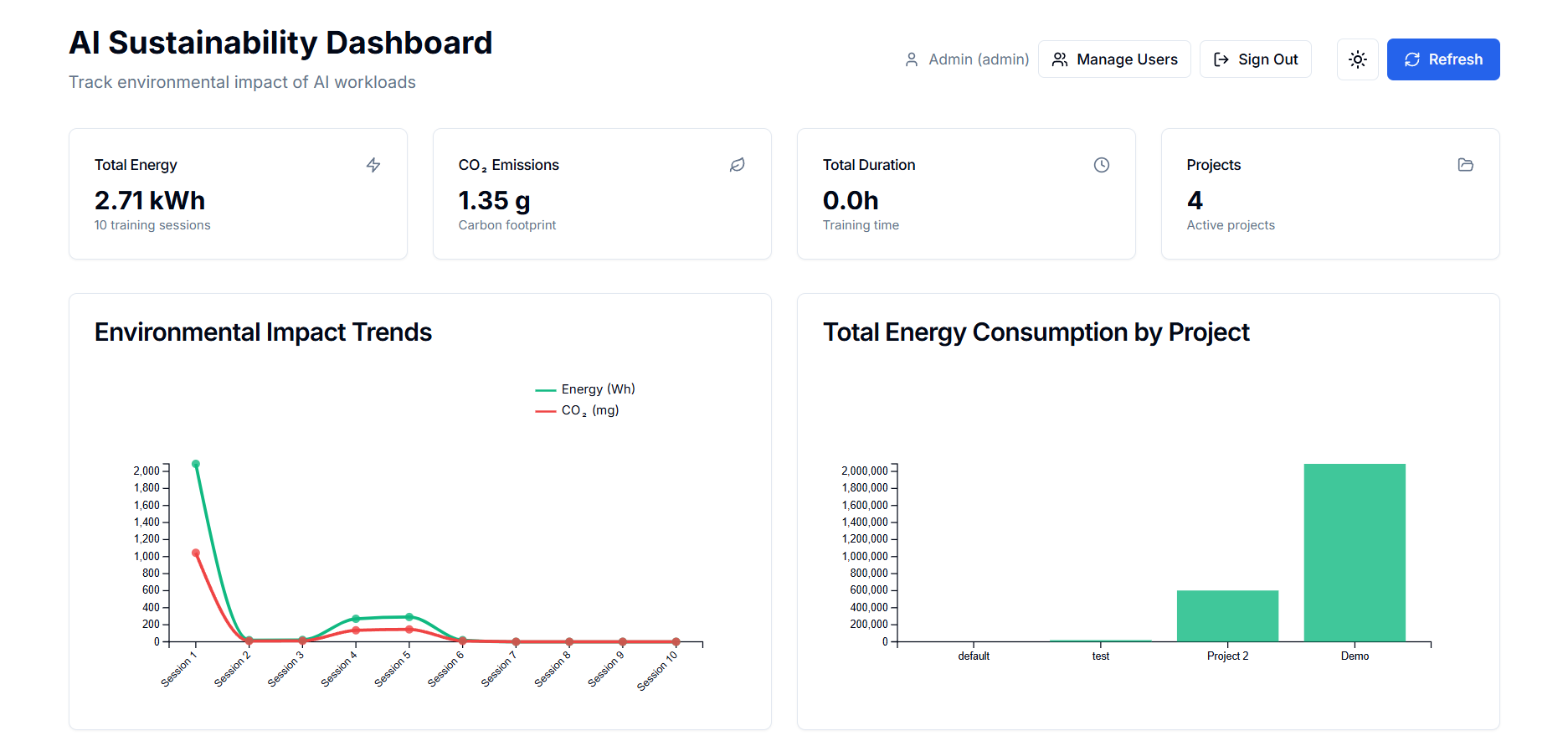Click the circular arrows icon in Refresh
Viewport: 1568px width, 741px height.
pos(1412,59)
